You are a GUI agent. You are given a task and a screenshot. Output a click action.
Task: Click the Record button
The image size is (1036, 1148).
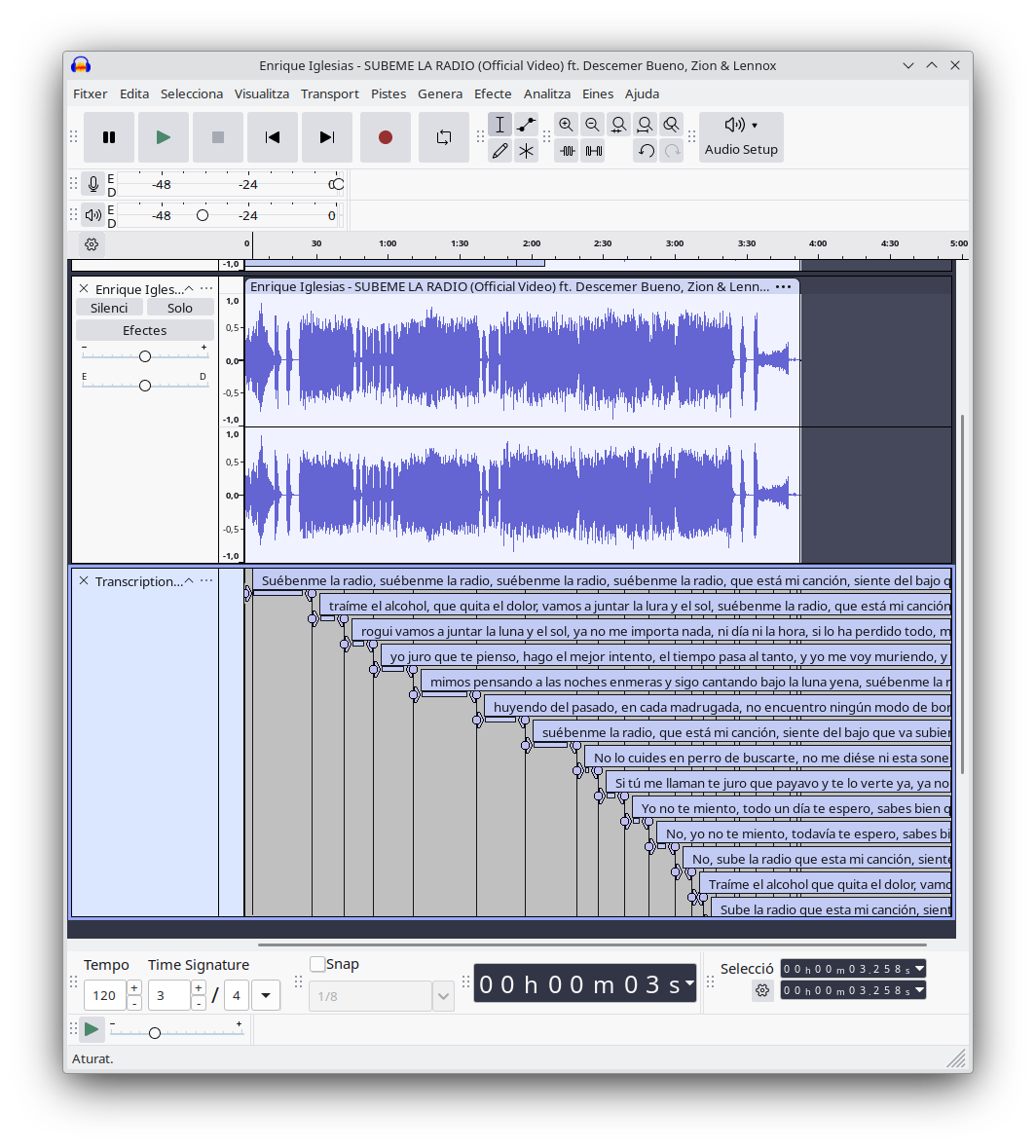point(386,137)
